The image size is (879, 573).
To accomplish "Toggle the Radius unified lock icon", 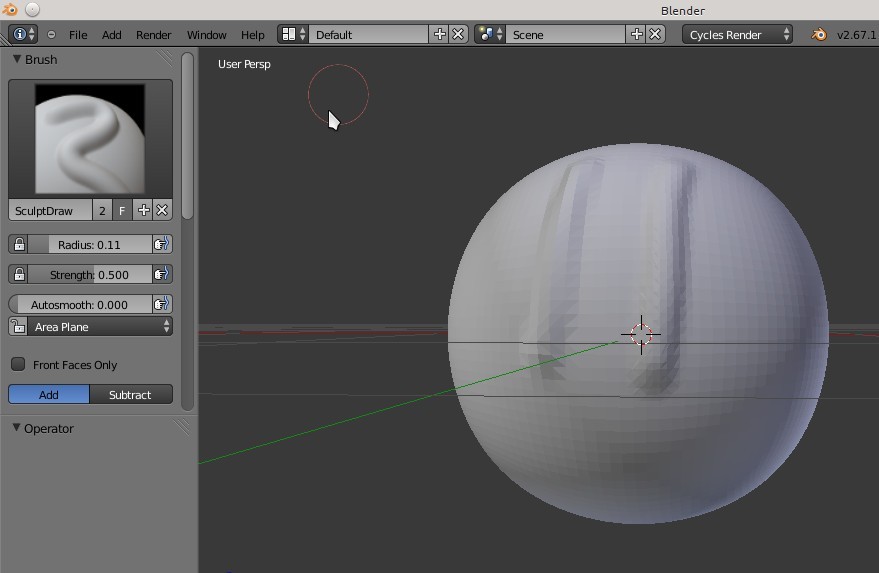I will click(x=19, y=244).
